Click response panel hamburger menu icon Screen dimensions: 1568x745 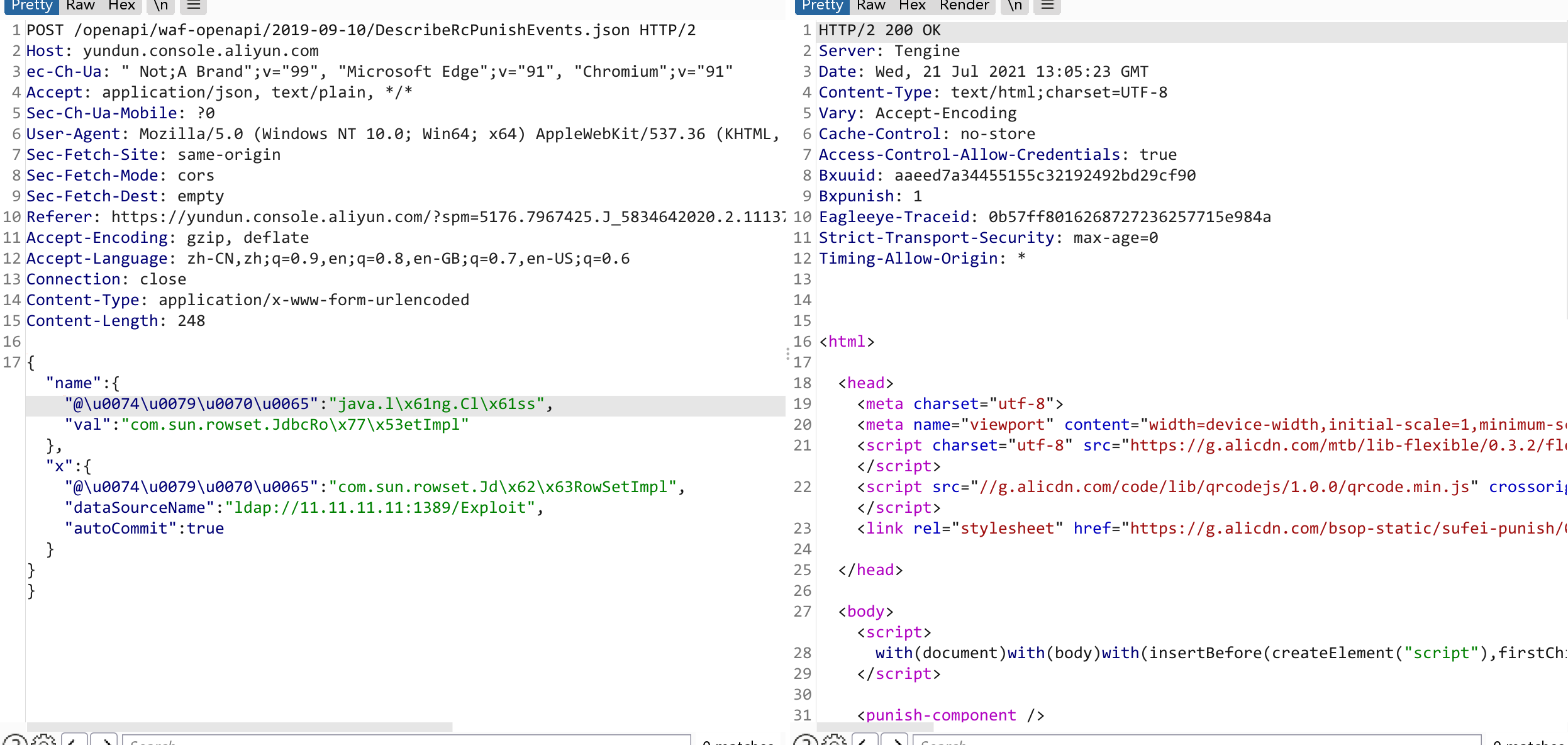pyautogui.click(x=1047, y=6)
